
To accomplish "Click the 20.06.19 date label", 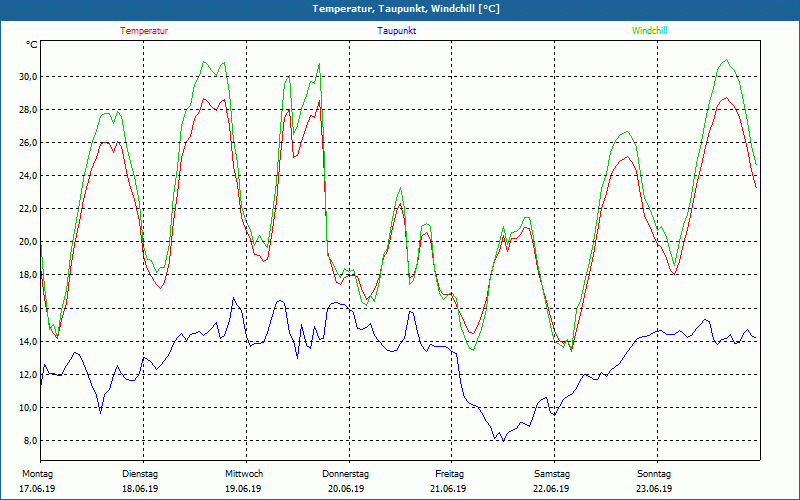I will coord(346,489).
